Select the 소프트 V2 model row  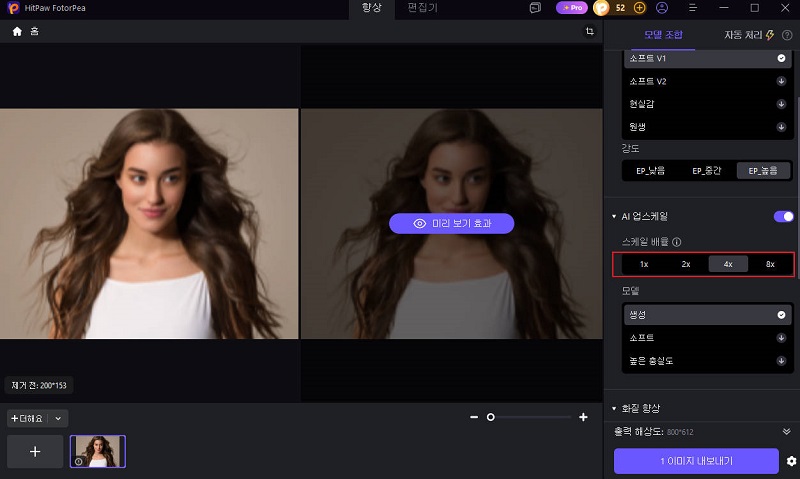click(x=707, y=81)
